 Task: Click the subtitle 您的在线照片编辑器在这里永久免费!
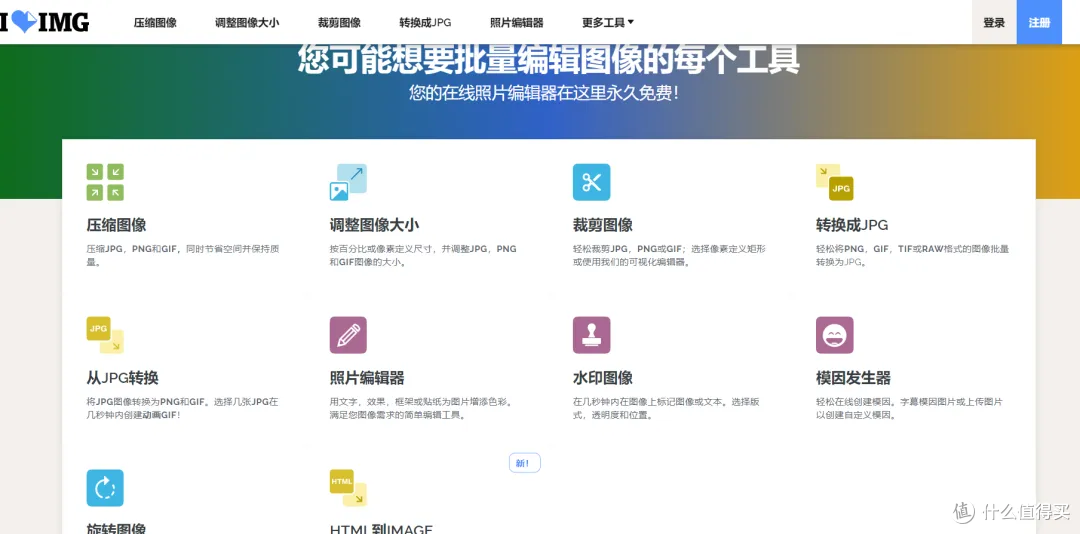(x=544, y=93)
